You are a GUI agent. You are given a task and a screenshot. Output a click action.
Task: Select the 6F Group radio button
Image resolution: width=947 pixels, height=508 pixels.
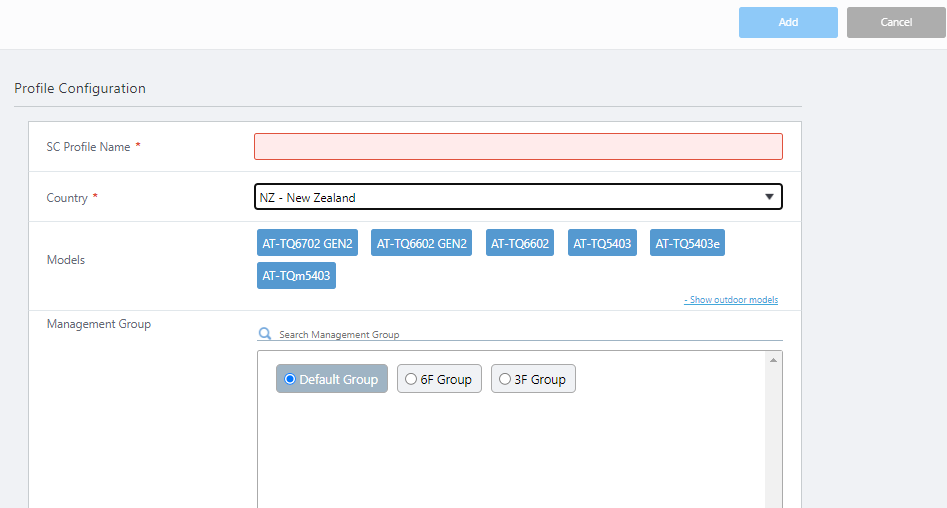click(411, 379)
